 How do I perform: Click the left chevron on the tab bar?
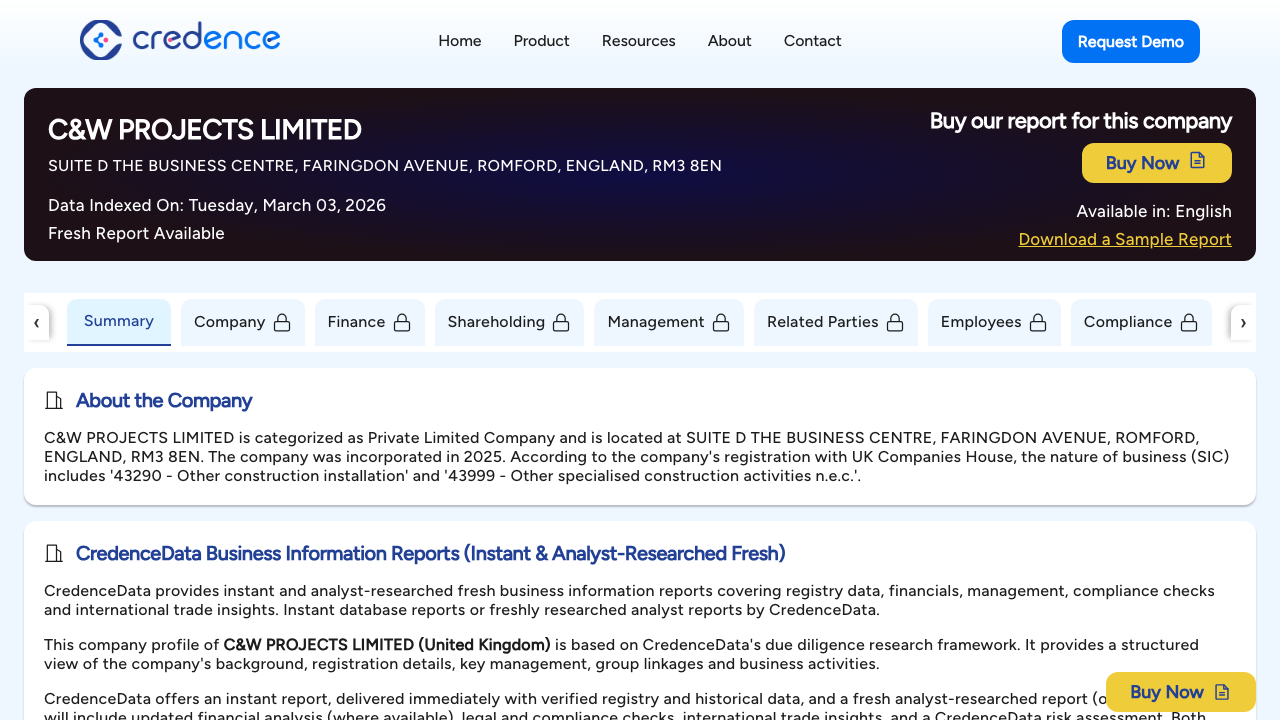[x=37, y=322]
